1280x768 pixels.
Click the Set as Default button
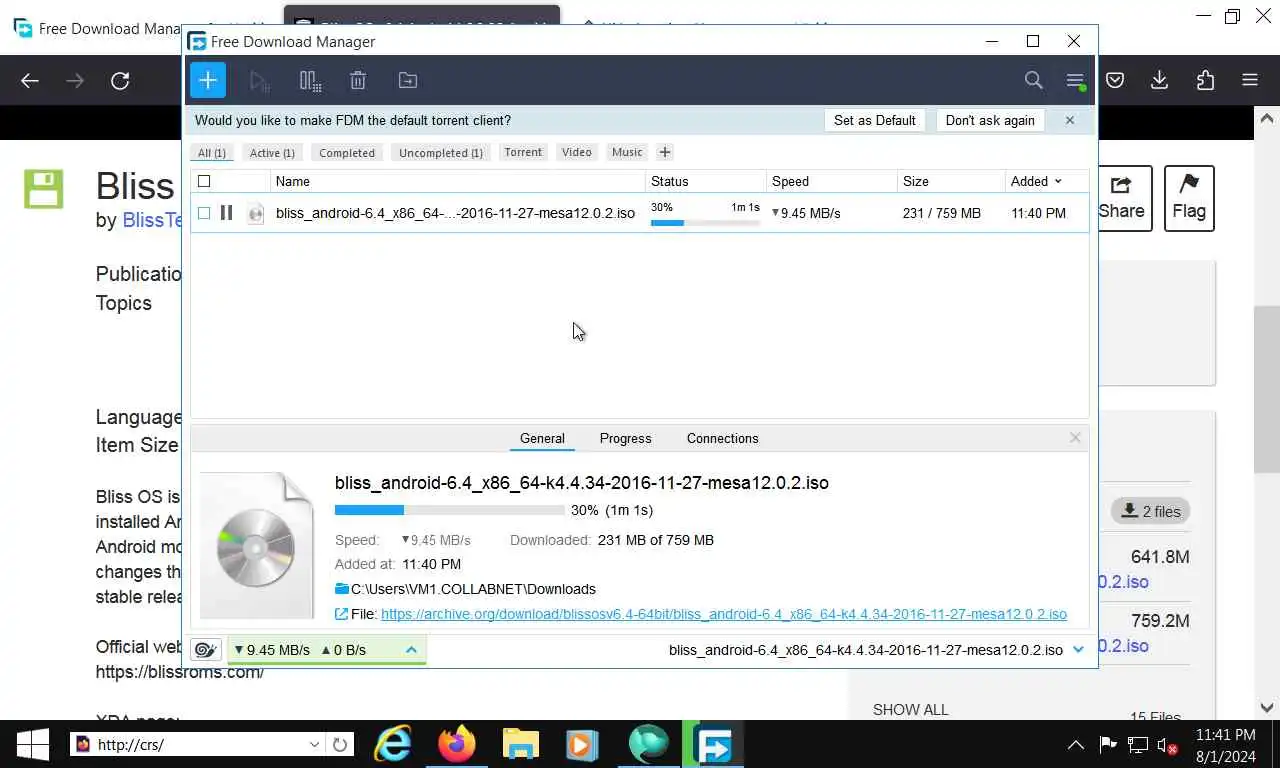click(875, 120)
